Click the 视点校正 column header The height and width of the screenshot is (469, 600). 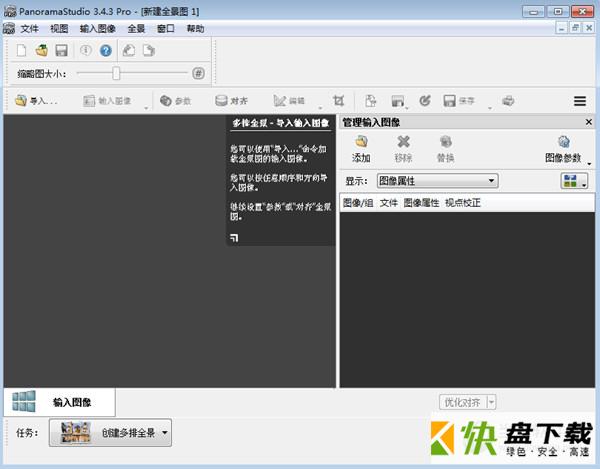pos(462,203)
